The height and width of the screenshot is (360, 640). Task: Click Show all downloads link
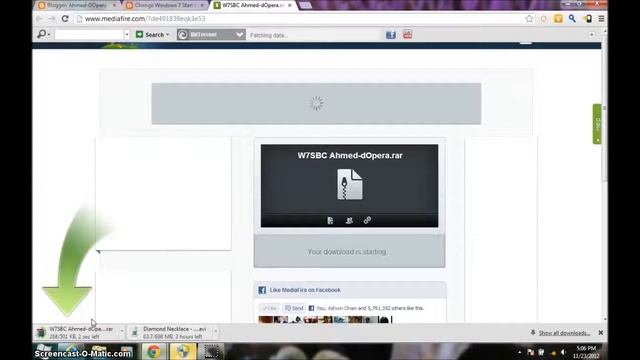pos(564,333)
